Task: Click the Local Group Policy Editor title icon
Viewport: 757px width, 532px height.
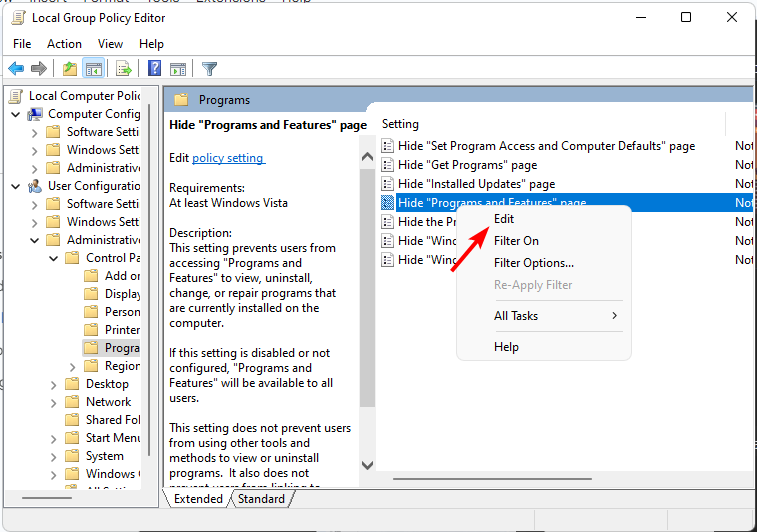Action: pyautogui.click(x=18, y=18)
